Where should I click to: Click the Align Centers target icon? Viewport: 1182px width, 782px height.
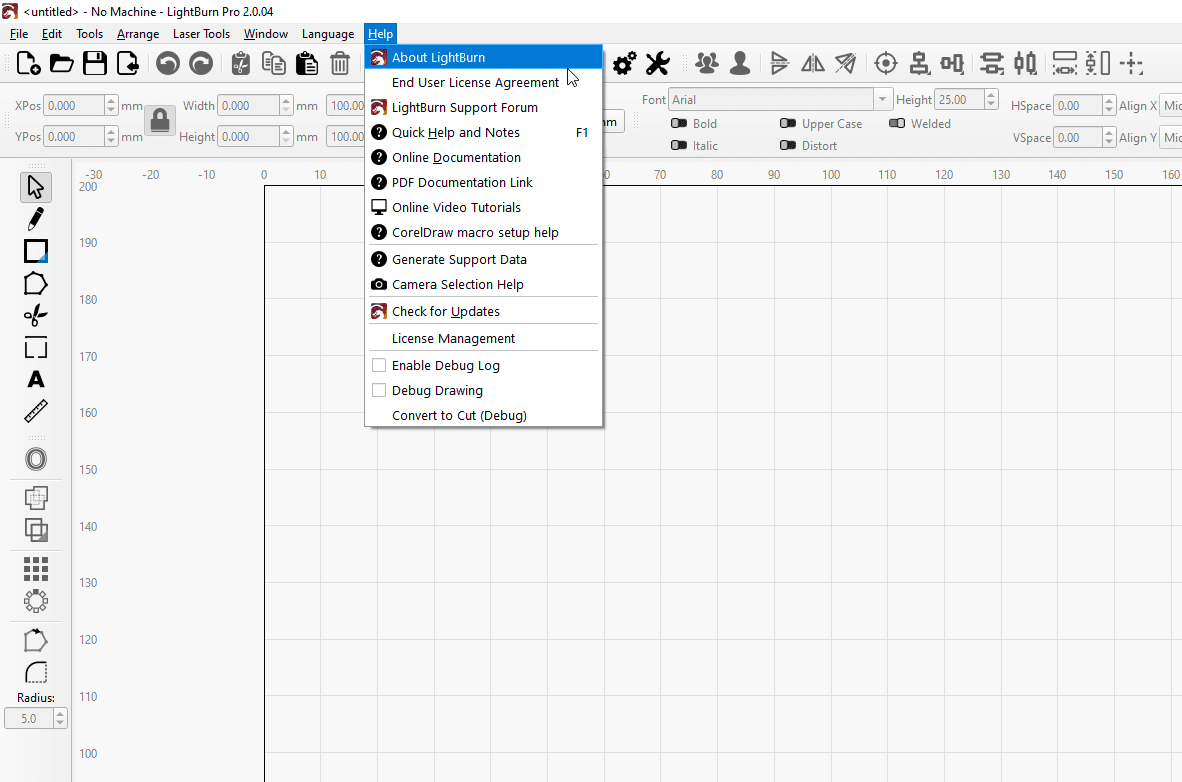pos(886,63)
